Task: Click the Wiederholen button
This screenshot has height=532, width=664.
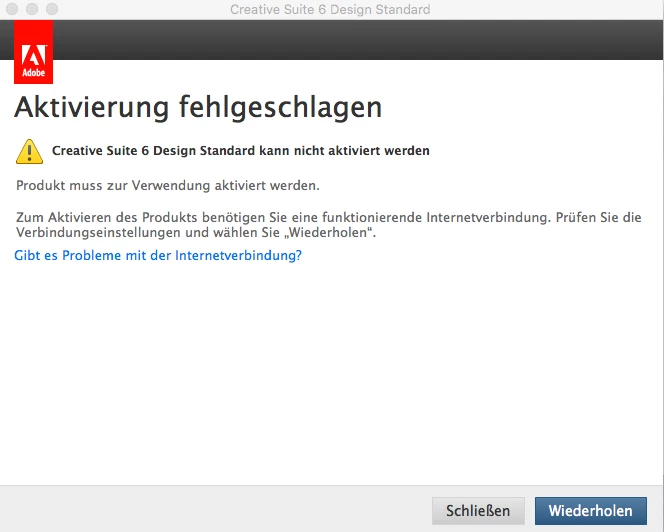Action: [591, 511]
